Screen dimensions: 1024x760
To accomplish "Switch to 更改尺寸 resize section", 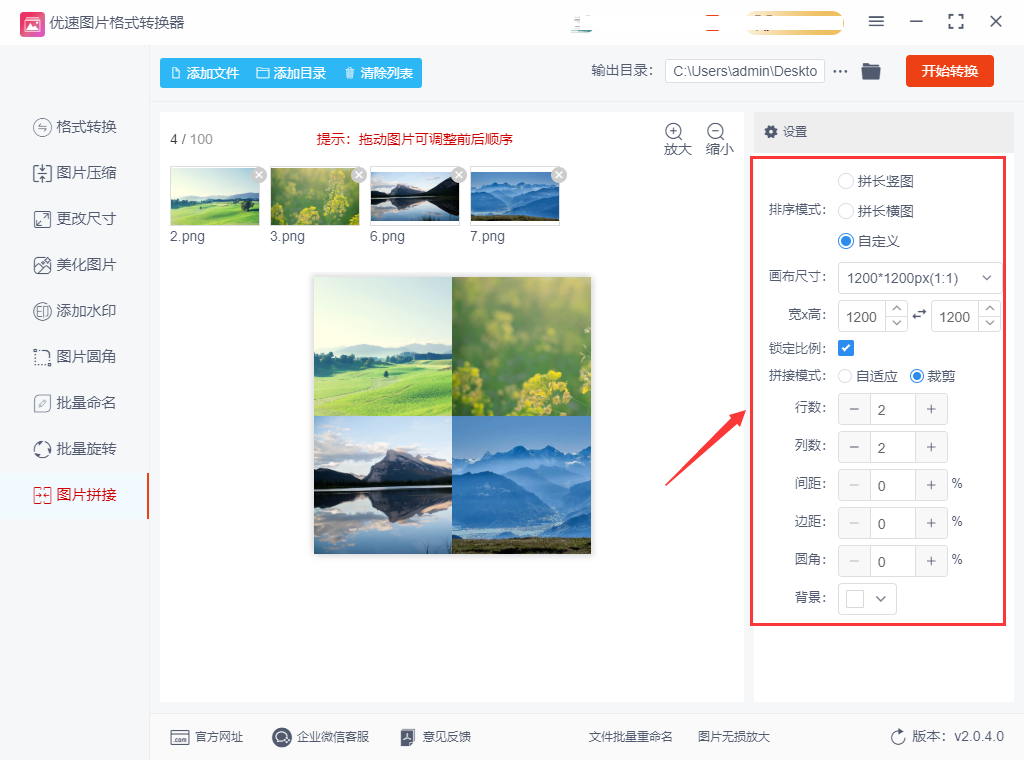I will click(x=74, y=219).
